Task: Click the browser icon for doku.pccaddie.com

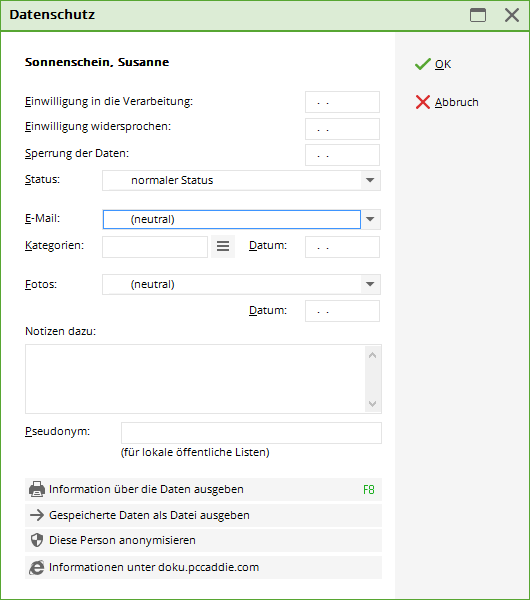Action: [37, 567]
